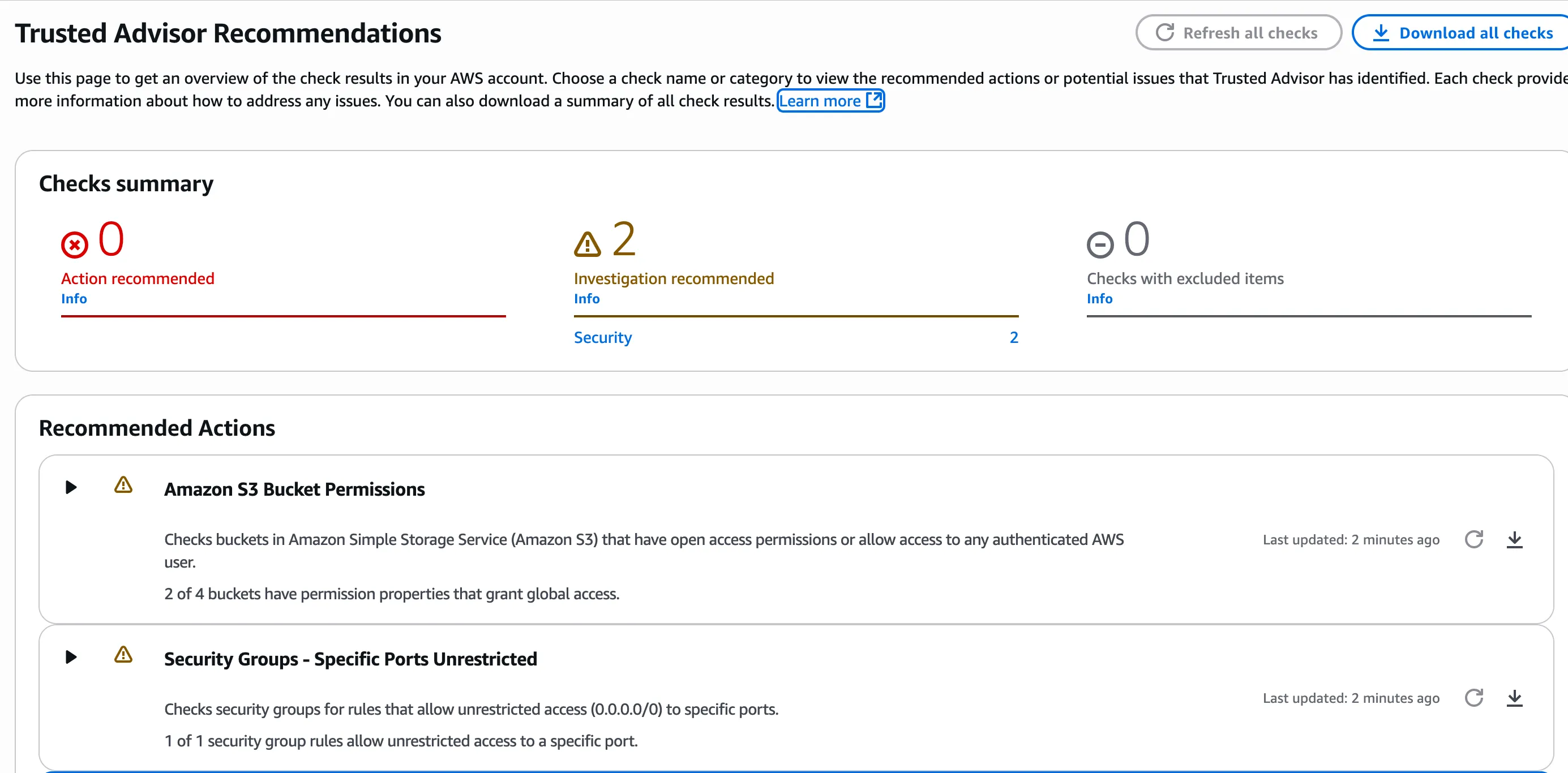Refresh the Amazon S3 Bucket Permissions check

point(1473,539)
